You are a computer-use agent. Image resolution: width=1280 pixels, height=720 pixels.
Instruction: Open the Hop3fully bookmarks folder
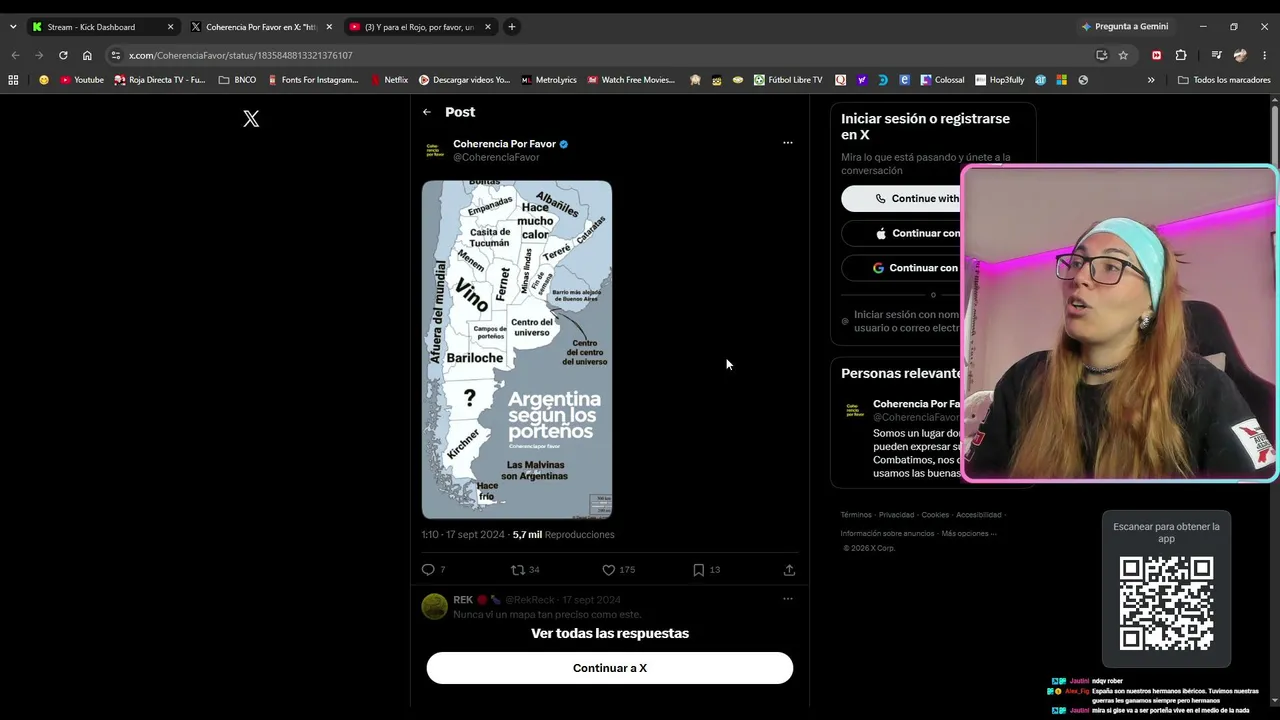click(x=1000, y=80)
